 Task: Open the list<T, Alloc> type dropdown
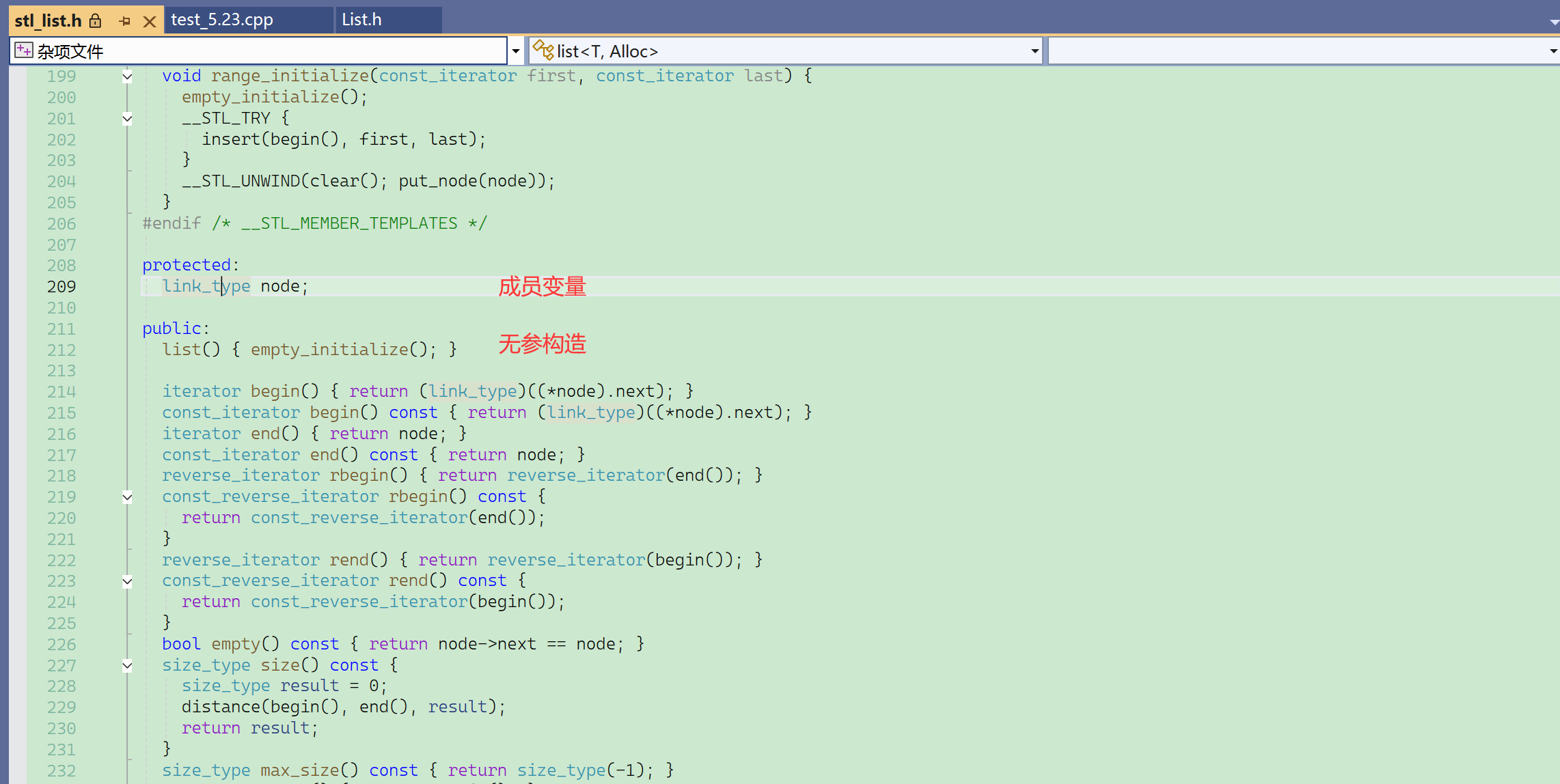pos(1035,51)
